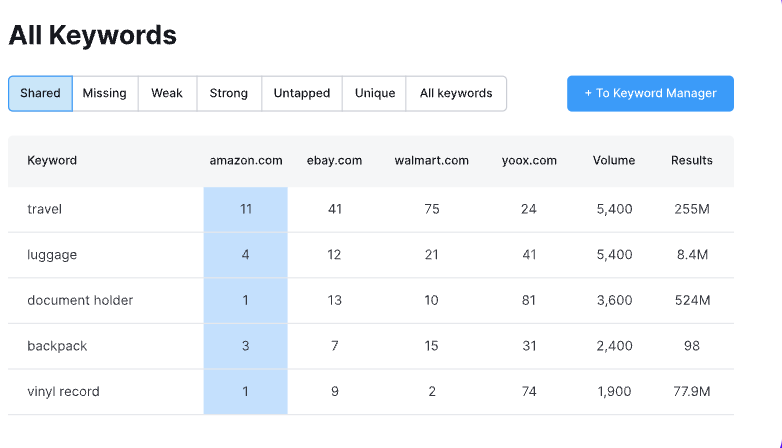782x448 pixels.
Task: Click ebay.com position 9 for vinyl record
Action: pyautogui.click(x=335, y=392)
